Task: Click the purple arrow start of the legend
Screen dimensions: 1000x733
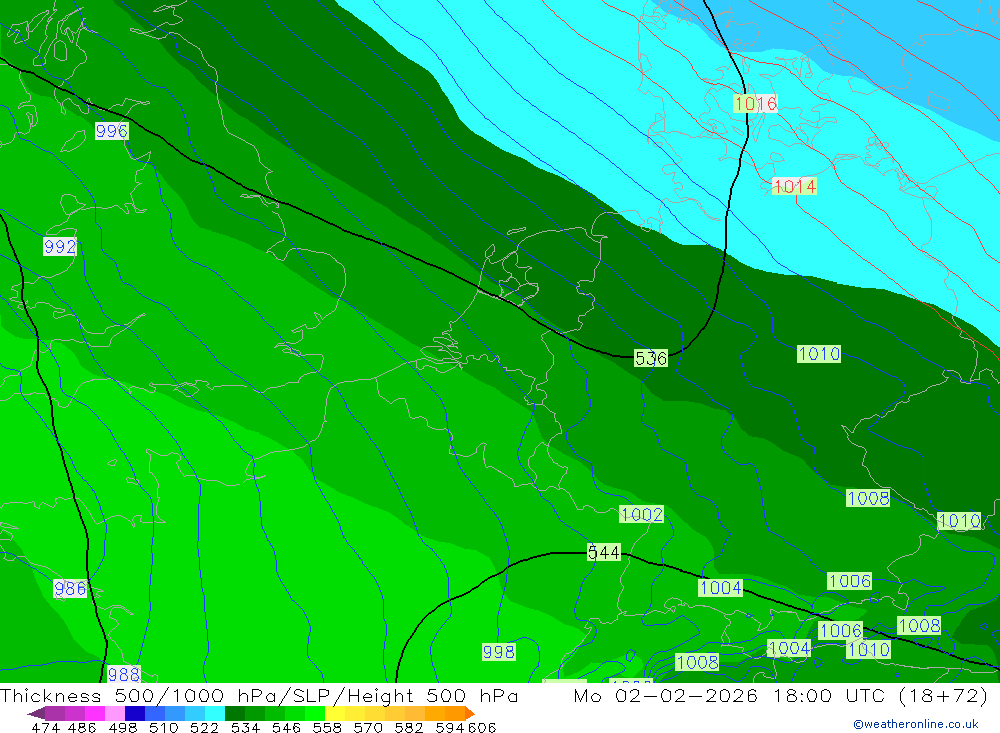Action: click(x=36, y=713)
